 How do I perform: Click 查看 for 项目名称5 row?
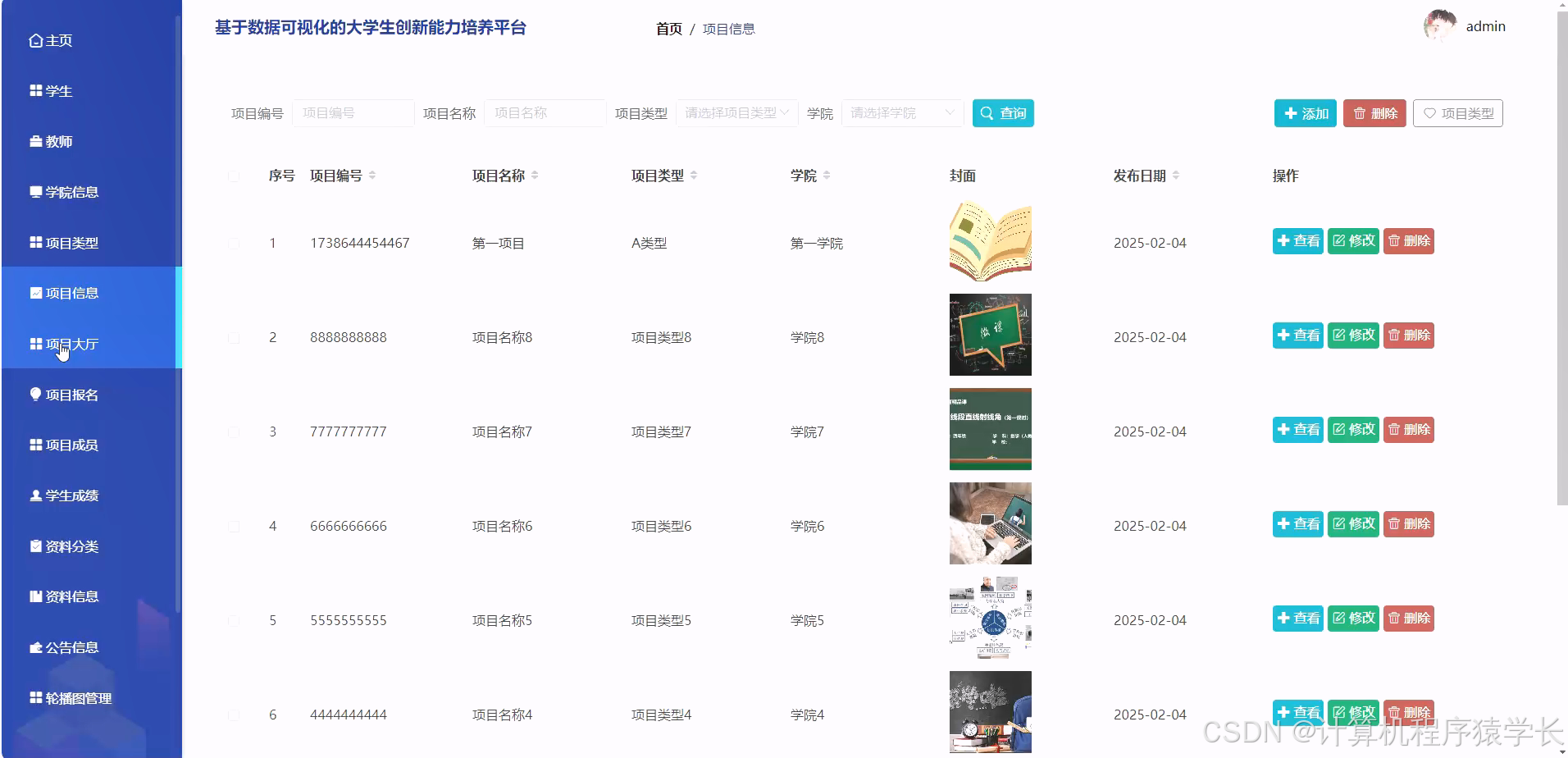tap(1298, 619)
